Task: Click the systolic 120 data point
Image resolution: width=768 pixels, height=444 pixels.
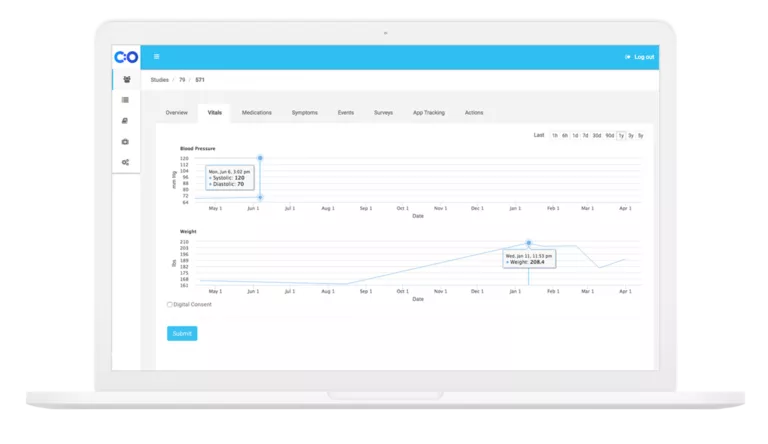Action: pos(260,158)
